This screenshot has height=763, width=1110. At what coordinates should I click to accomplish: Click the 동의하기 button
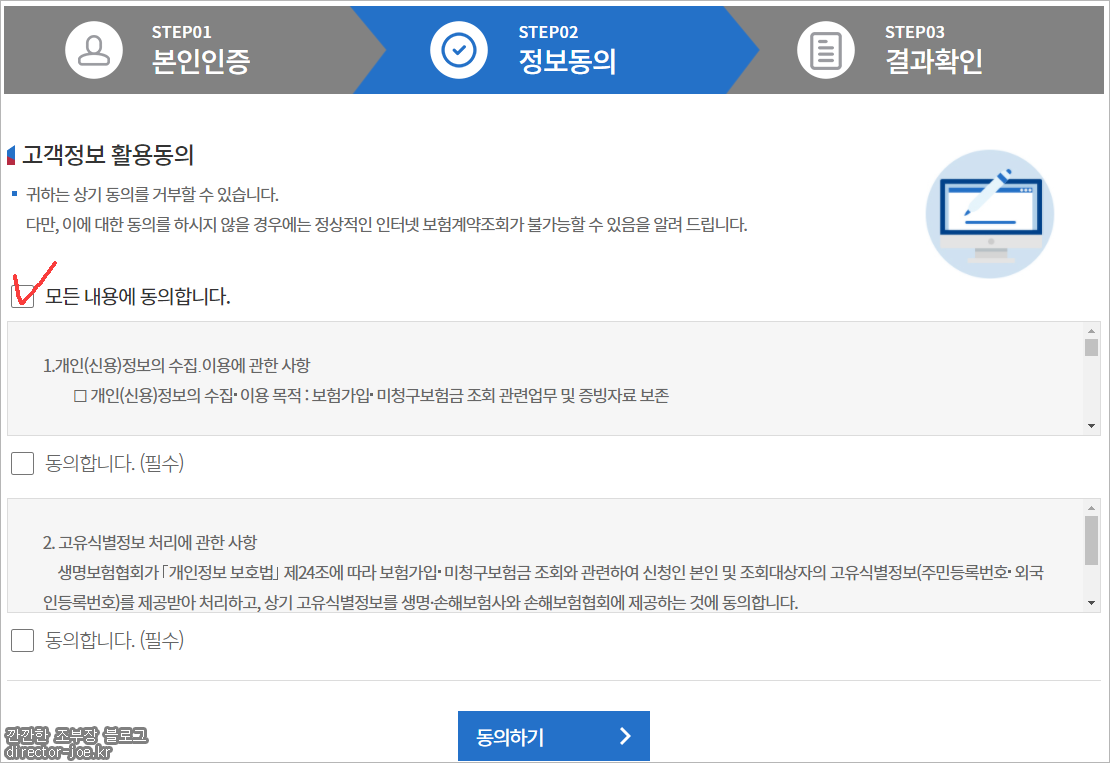coord(554,735)
